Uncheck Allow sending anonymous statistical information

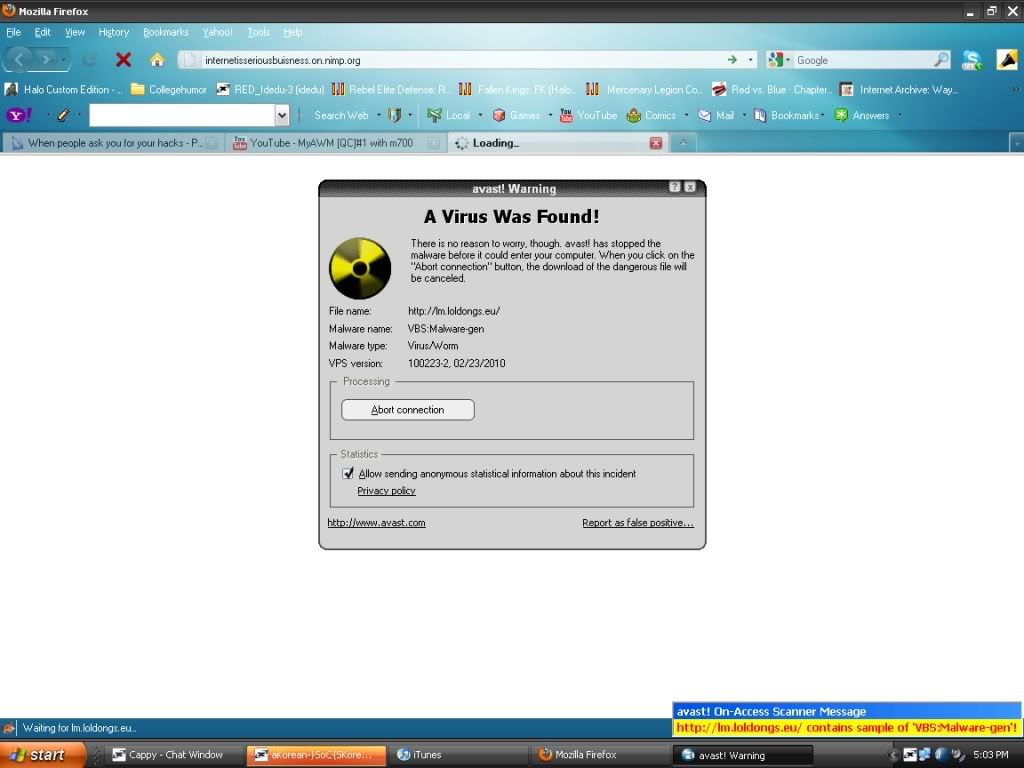coord(348,474)
